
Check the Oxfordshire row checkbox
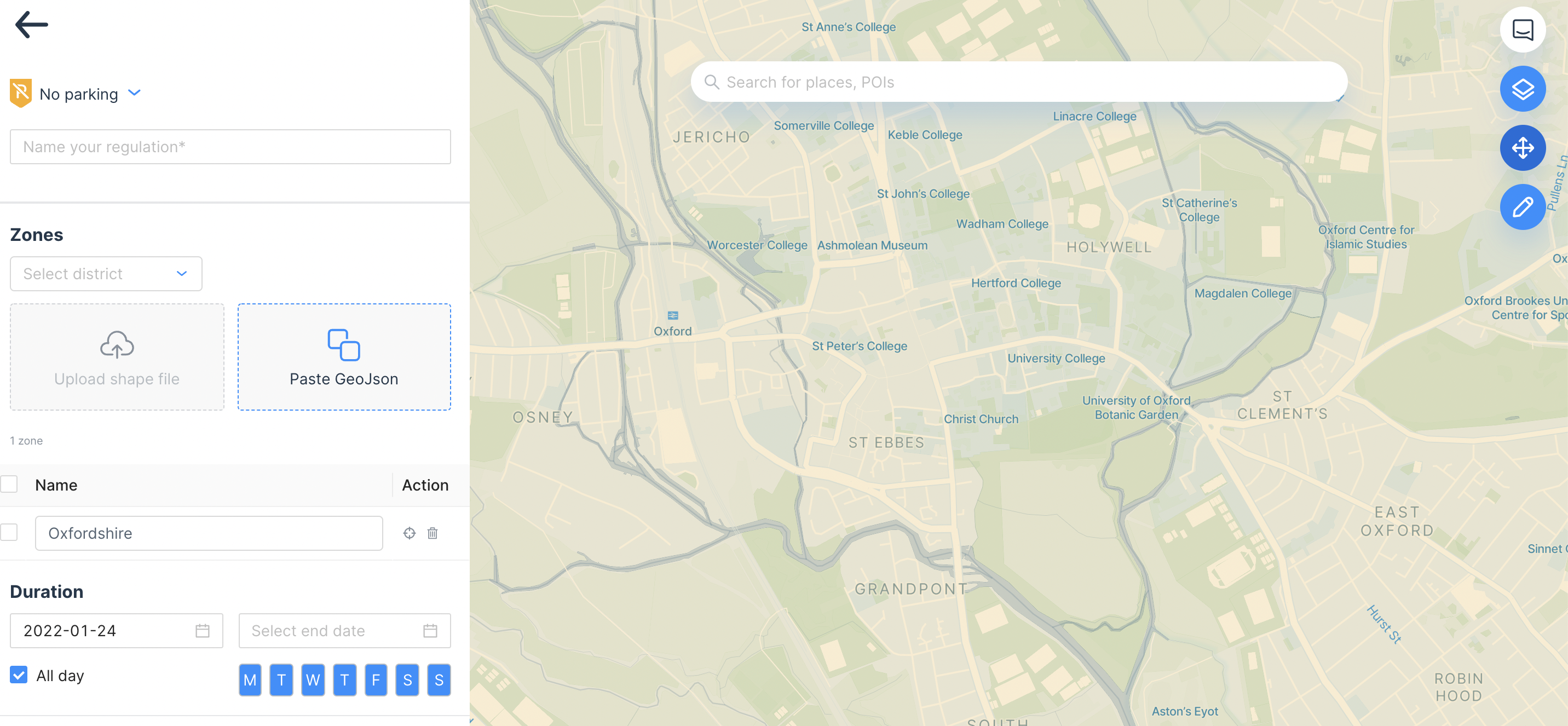9,533
